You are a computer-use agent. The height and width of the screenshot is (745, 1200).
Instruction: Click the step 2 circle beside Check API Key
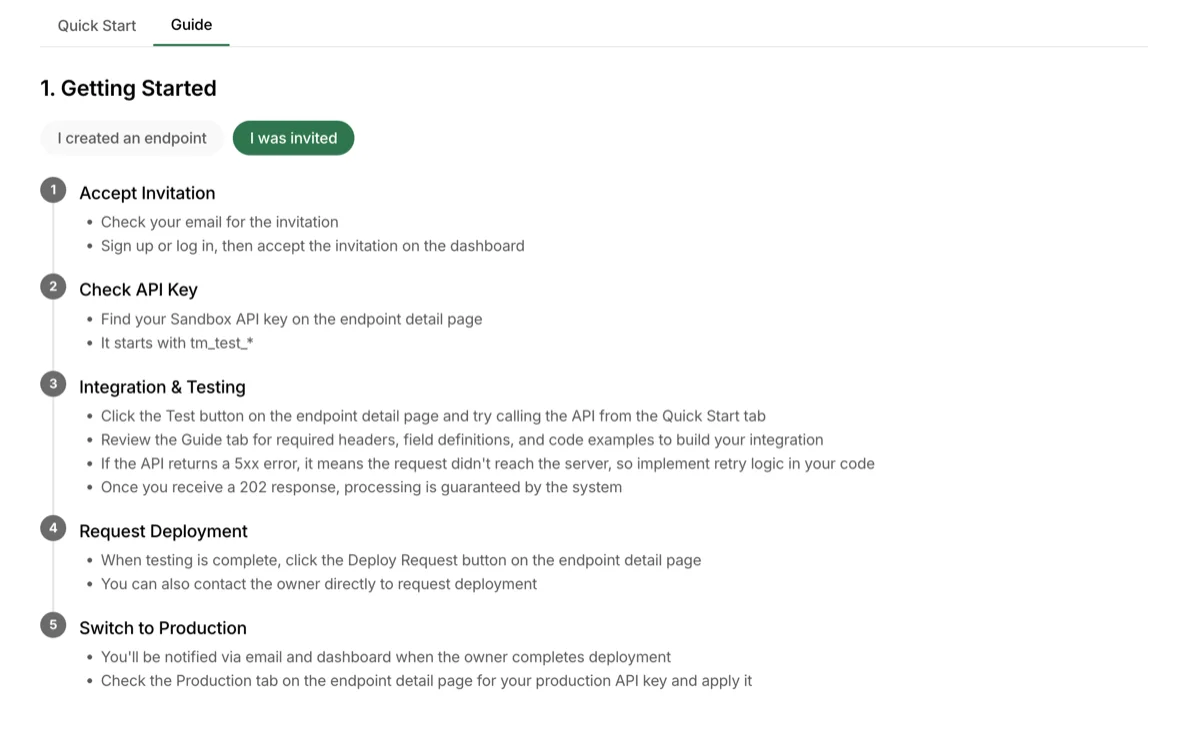pyautogui.click(x=53, y=286)
